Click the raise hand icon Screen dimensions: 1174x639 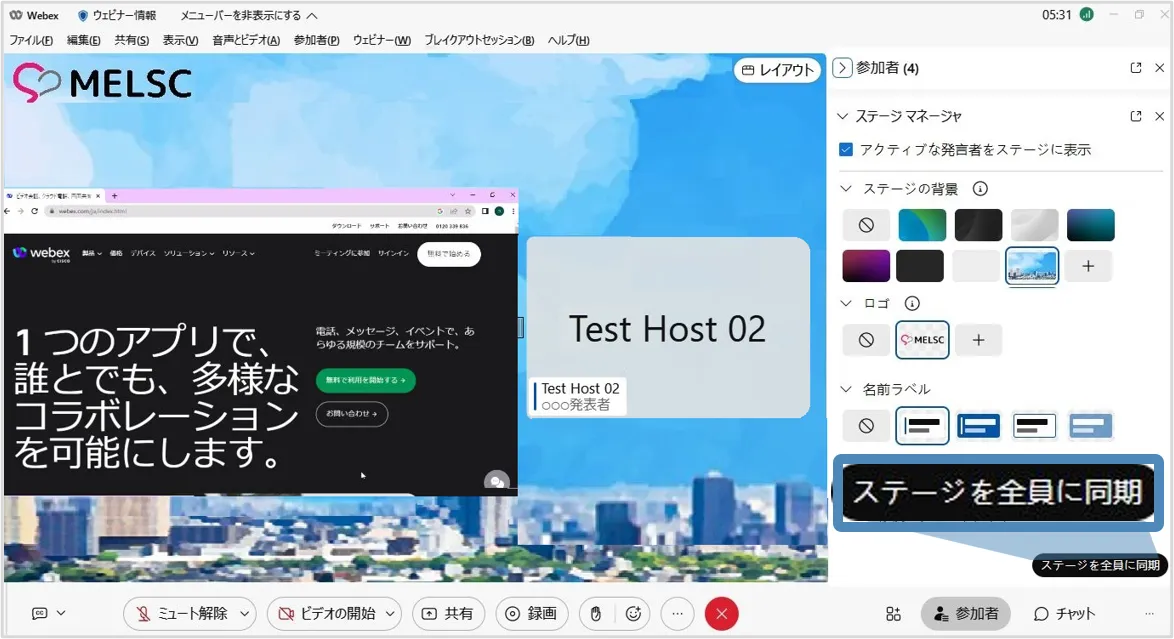coord(596,613)
